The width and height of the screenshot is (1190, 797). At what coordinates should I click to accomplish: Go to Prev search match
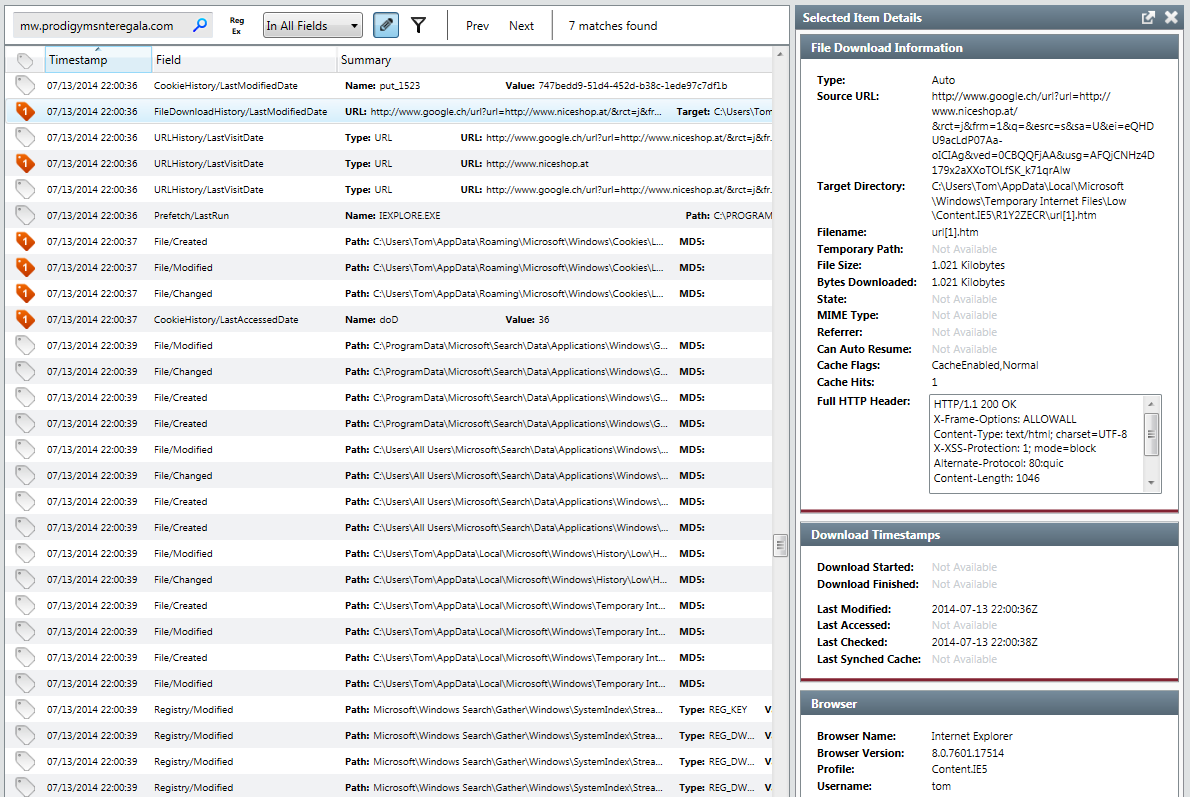pyautogui.click(x=477, y=26)
